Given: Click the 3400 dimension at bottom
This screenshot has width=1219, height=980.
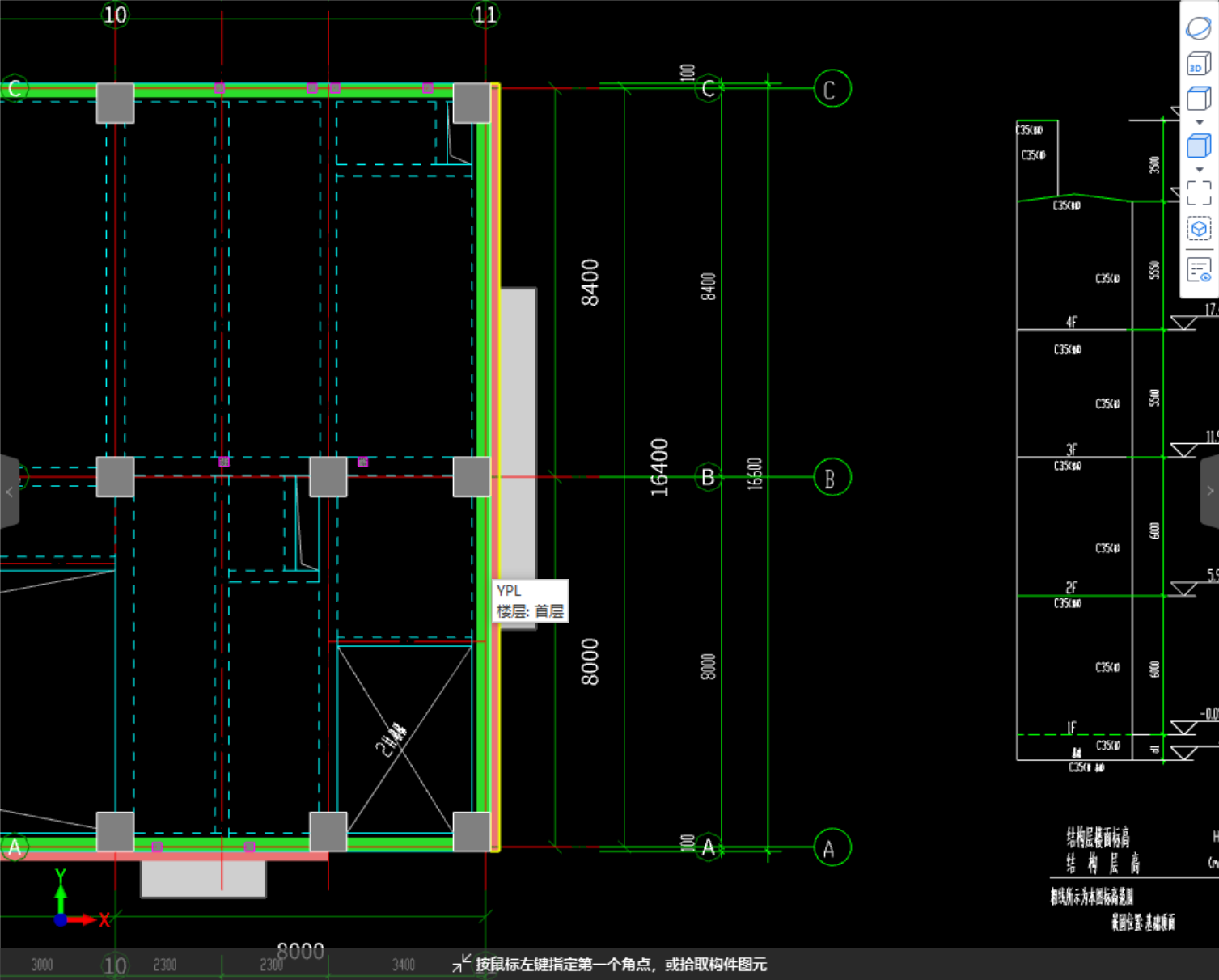Looking at the screenshot, I should click(x=404, y=965).
